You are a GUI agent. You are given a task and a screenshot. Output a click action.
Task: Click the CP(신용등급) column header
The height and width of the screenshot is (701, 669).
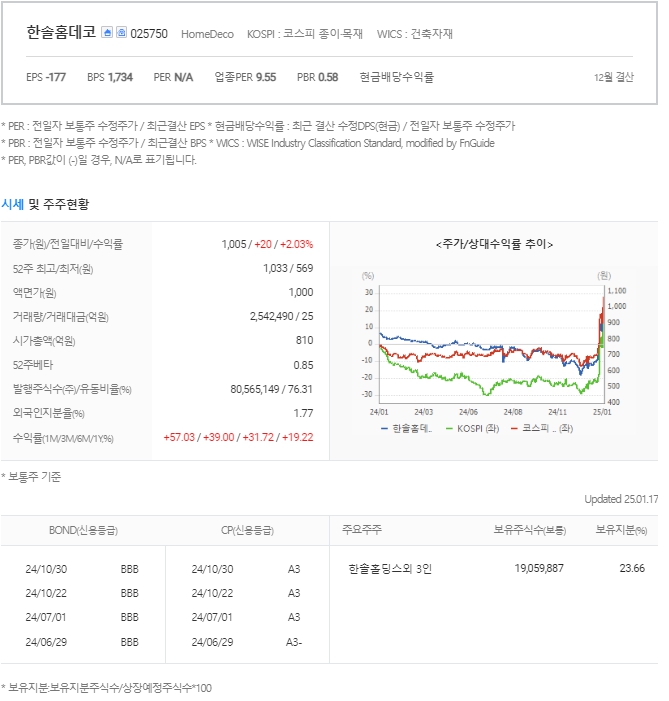coord(247,531)
